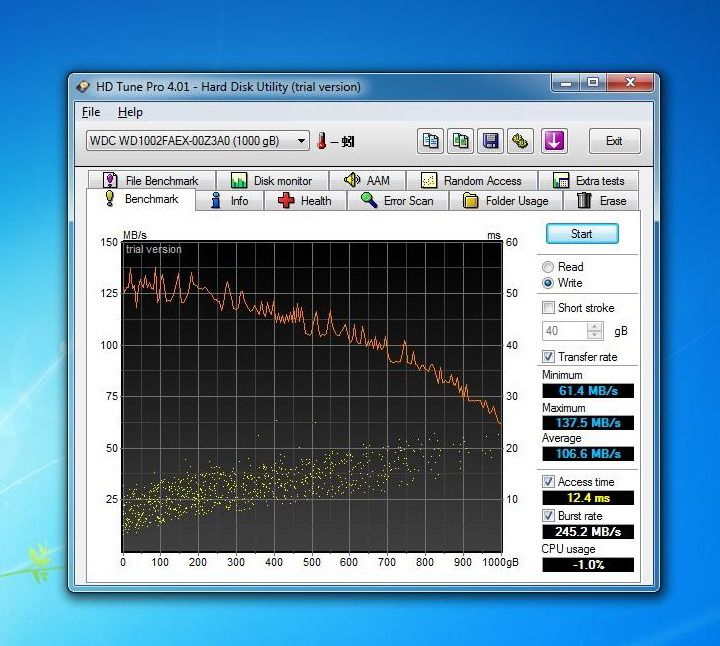Screen dimensions: 720x646
Task: Open the options gear icon
Action: 520,141
